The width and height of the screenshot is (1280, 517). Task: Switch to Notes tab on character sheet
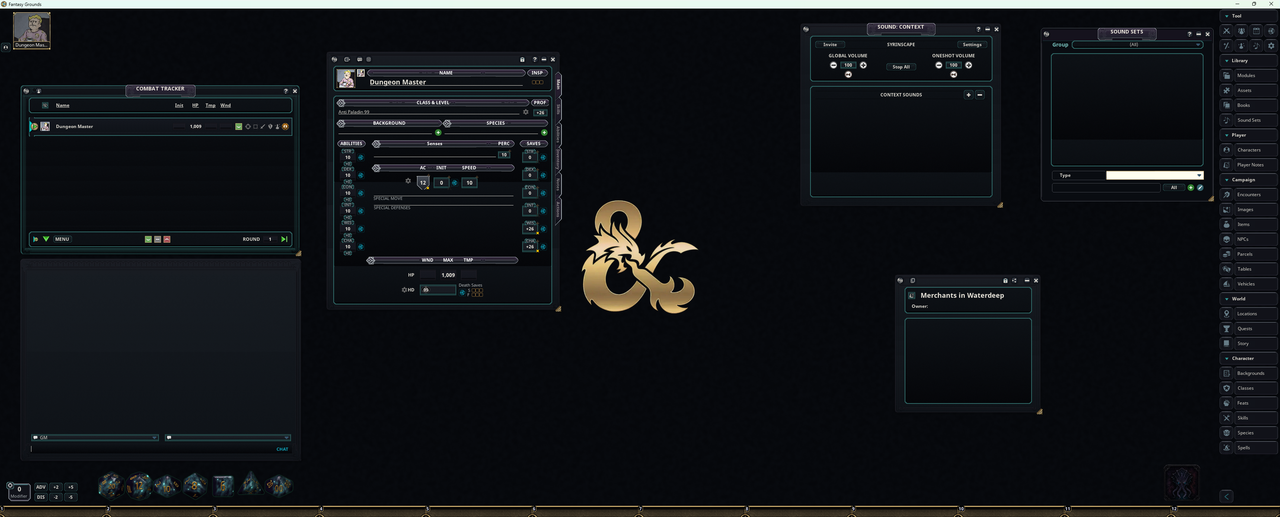pyautogui.click(x=558, y=183)
